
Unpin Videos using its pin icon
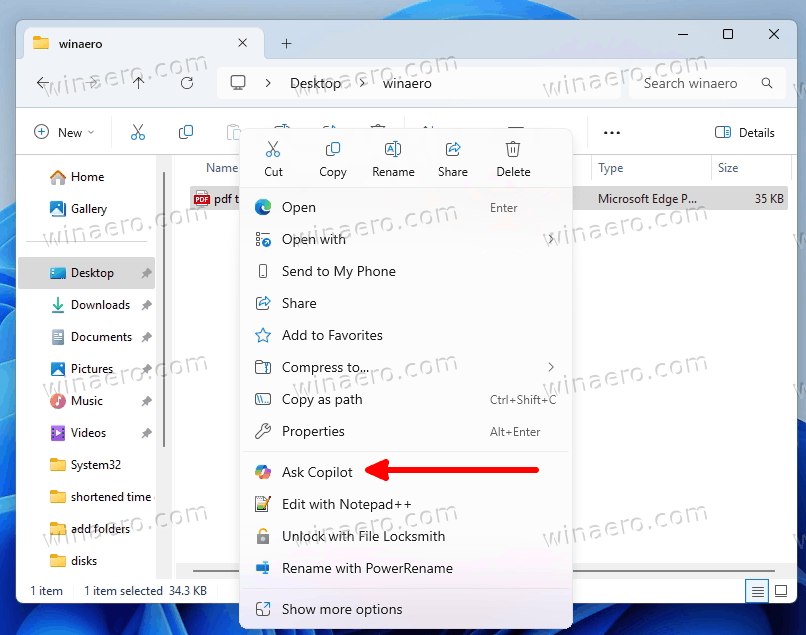point(146,433)
